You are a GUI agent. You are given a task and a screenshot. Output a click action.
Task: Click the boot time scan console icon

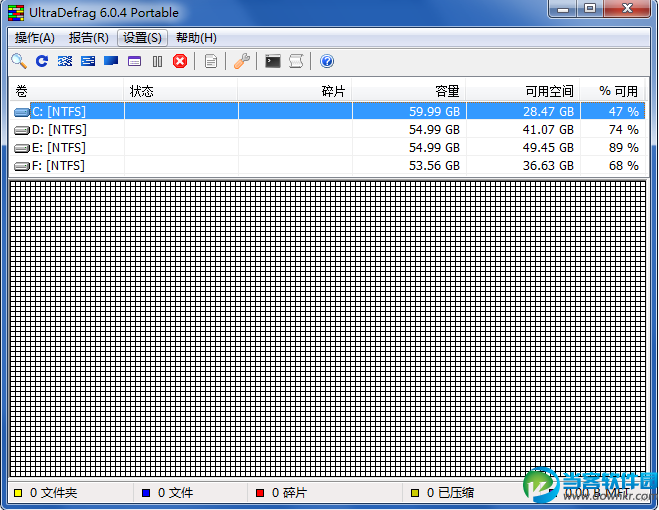(x=273, y=61)
